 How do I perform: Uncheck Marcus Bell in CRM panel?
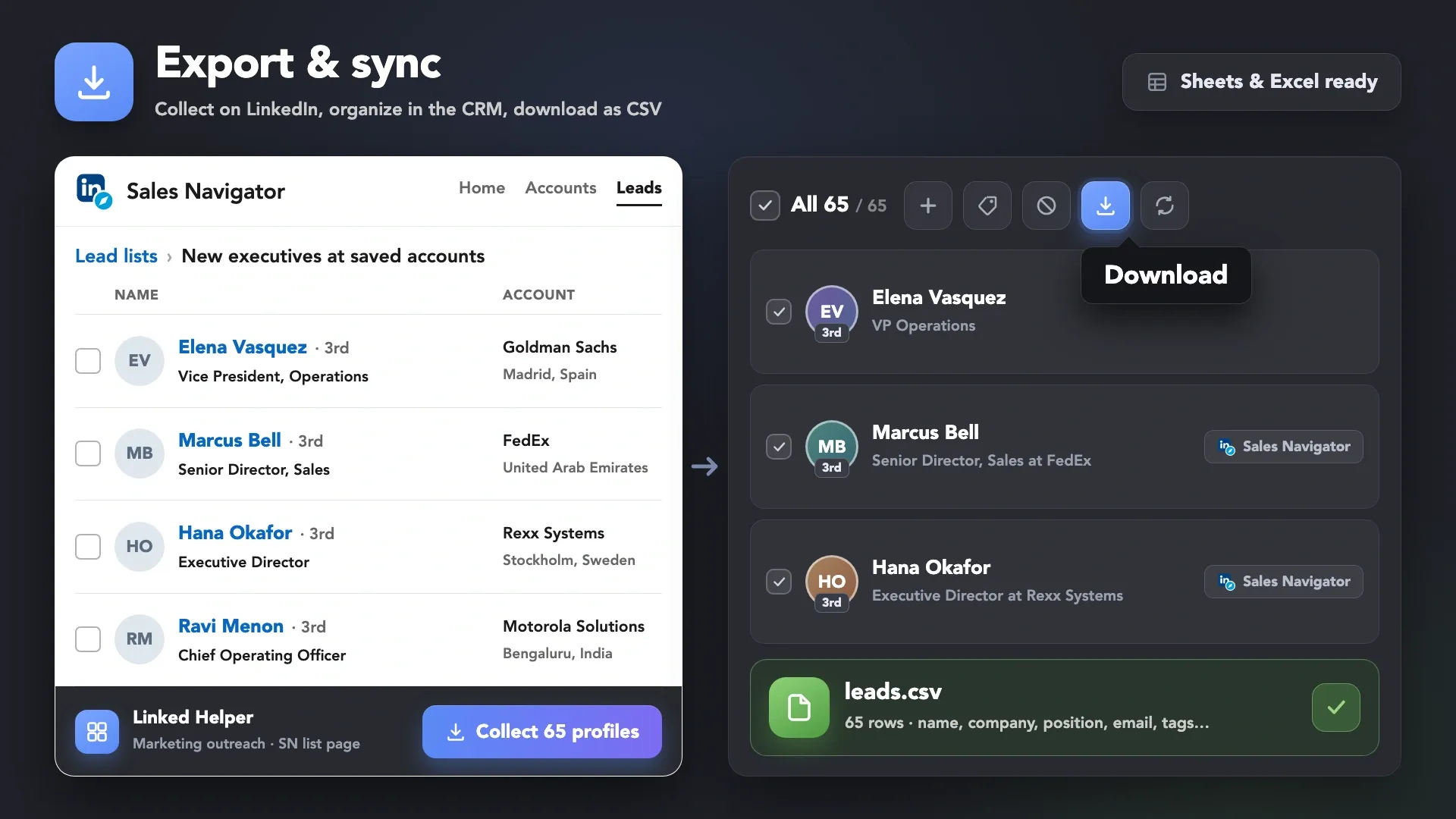(x=779, y=447)
